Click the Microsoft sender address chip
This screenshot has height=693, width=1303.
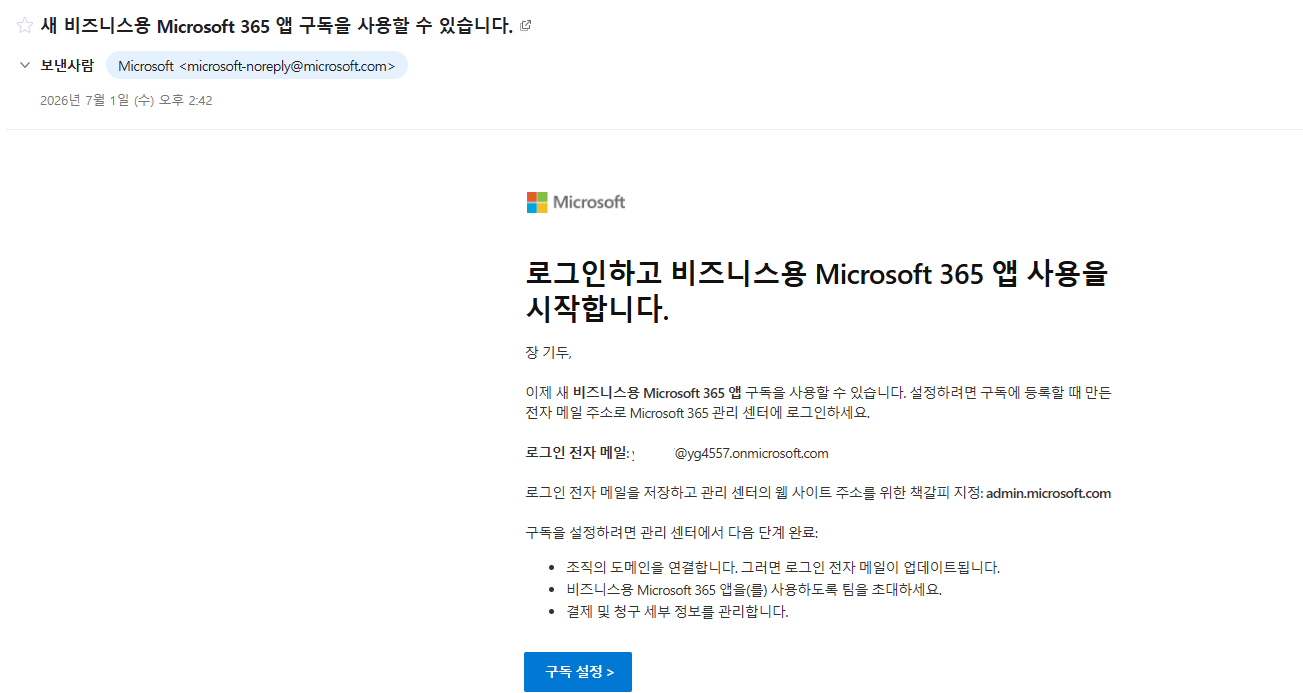(x=256, y=66)
